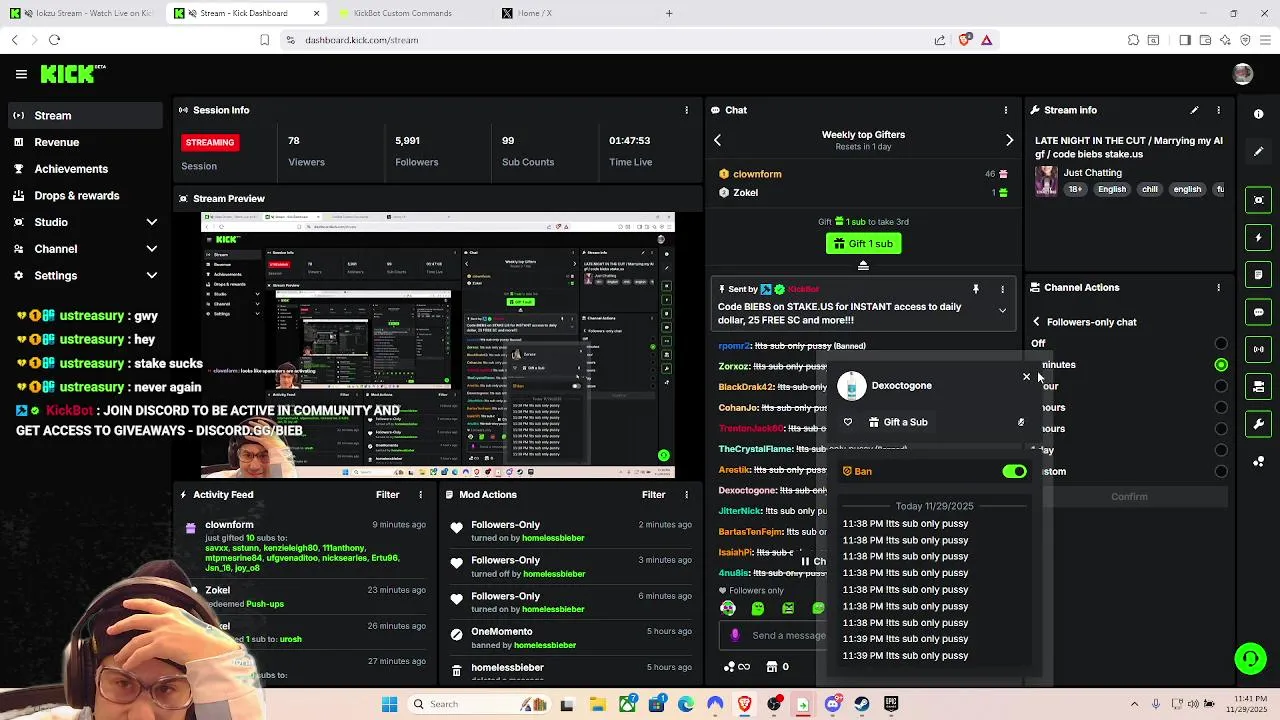Image resolution: width=1280 pixels, height=720 pixels.
Task: Open the Session Info three-dot menu
Action: pyautogui.click(x=686, y=110)
